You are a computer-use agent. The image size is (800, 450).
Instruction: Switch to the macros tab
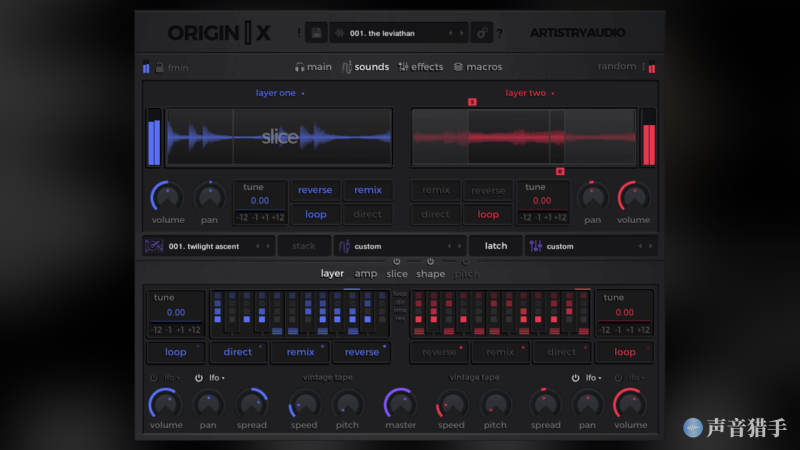pyautogui.click(x=478, y=67)
